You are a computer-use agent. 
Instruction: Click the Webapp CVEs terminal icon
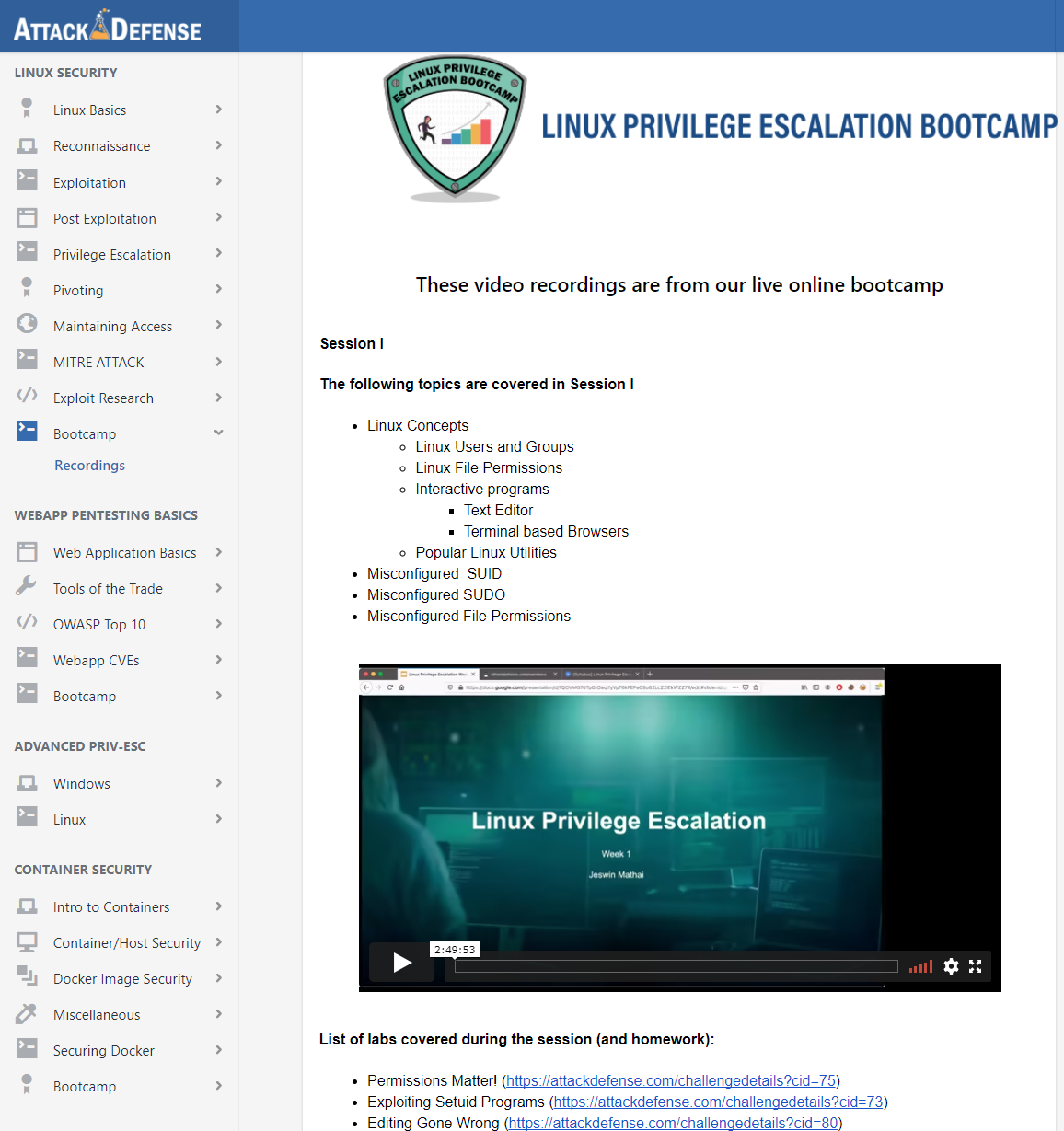[28, 658]
